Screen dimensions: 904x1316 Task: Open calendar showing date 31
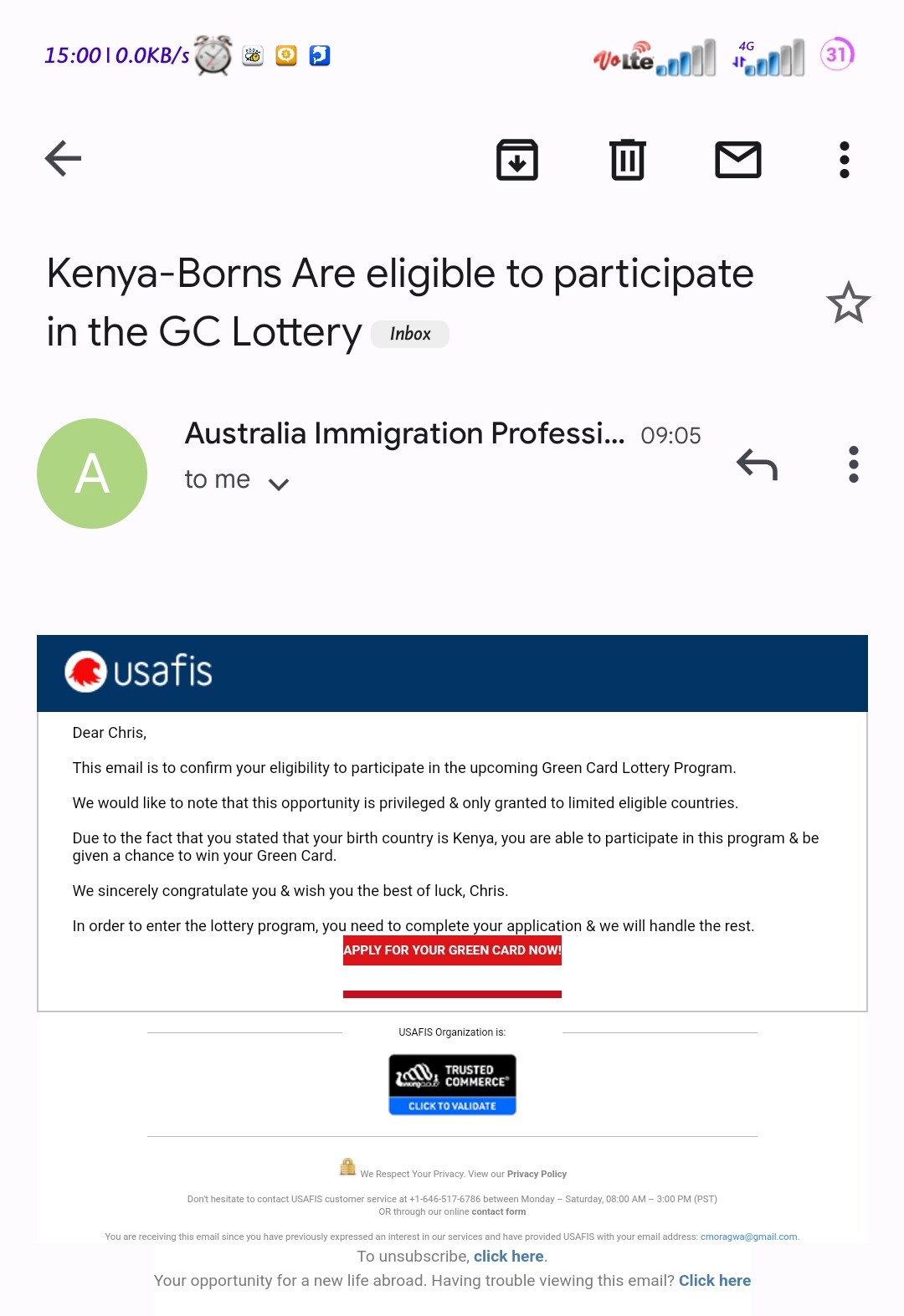click(835, 55)
